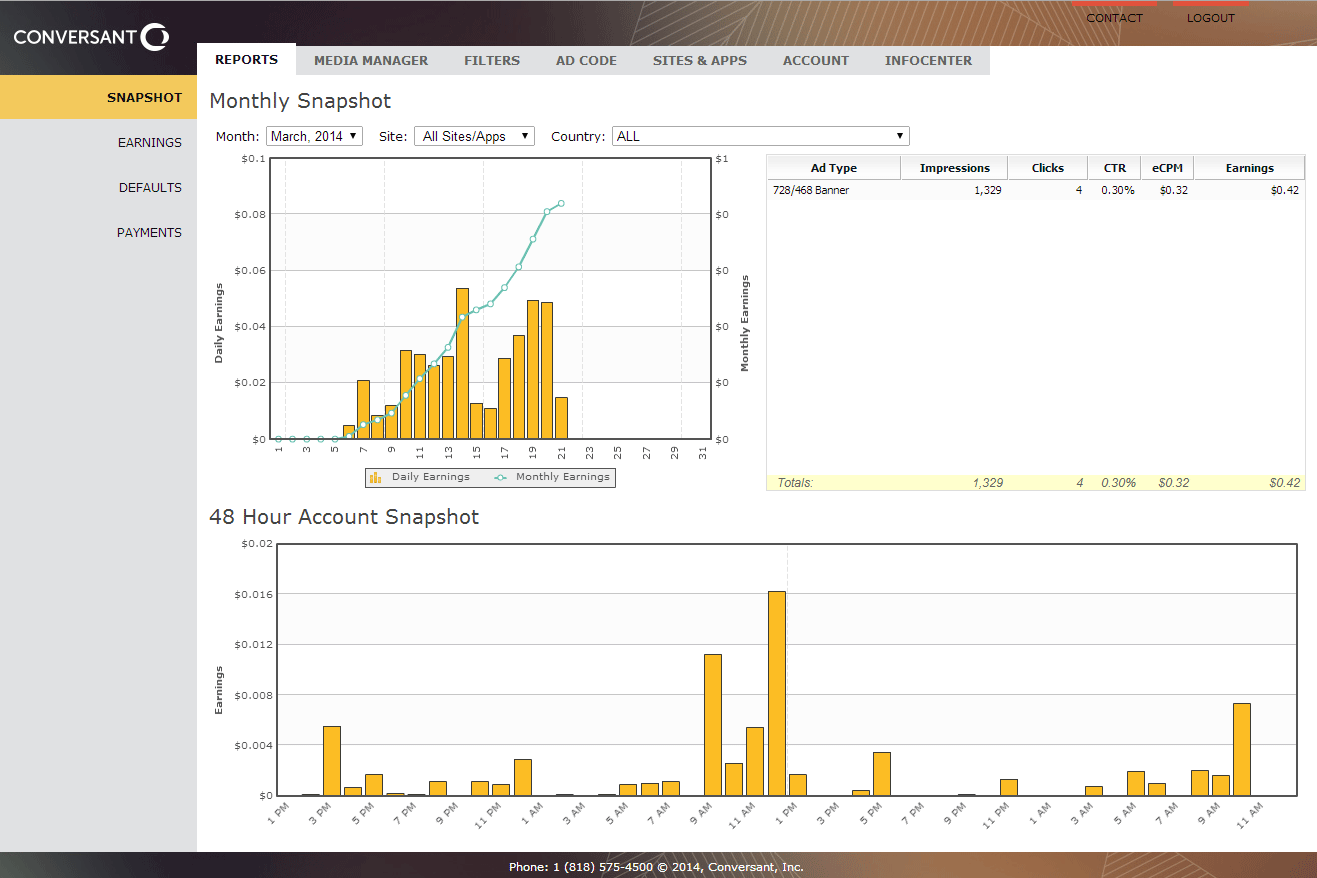Open the Month dropdown showing March, 2014

pos(314,136)
